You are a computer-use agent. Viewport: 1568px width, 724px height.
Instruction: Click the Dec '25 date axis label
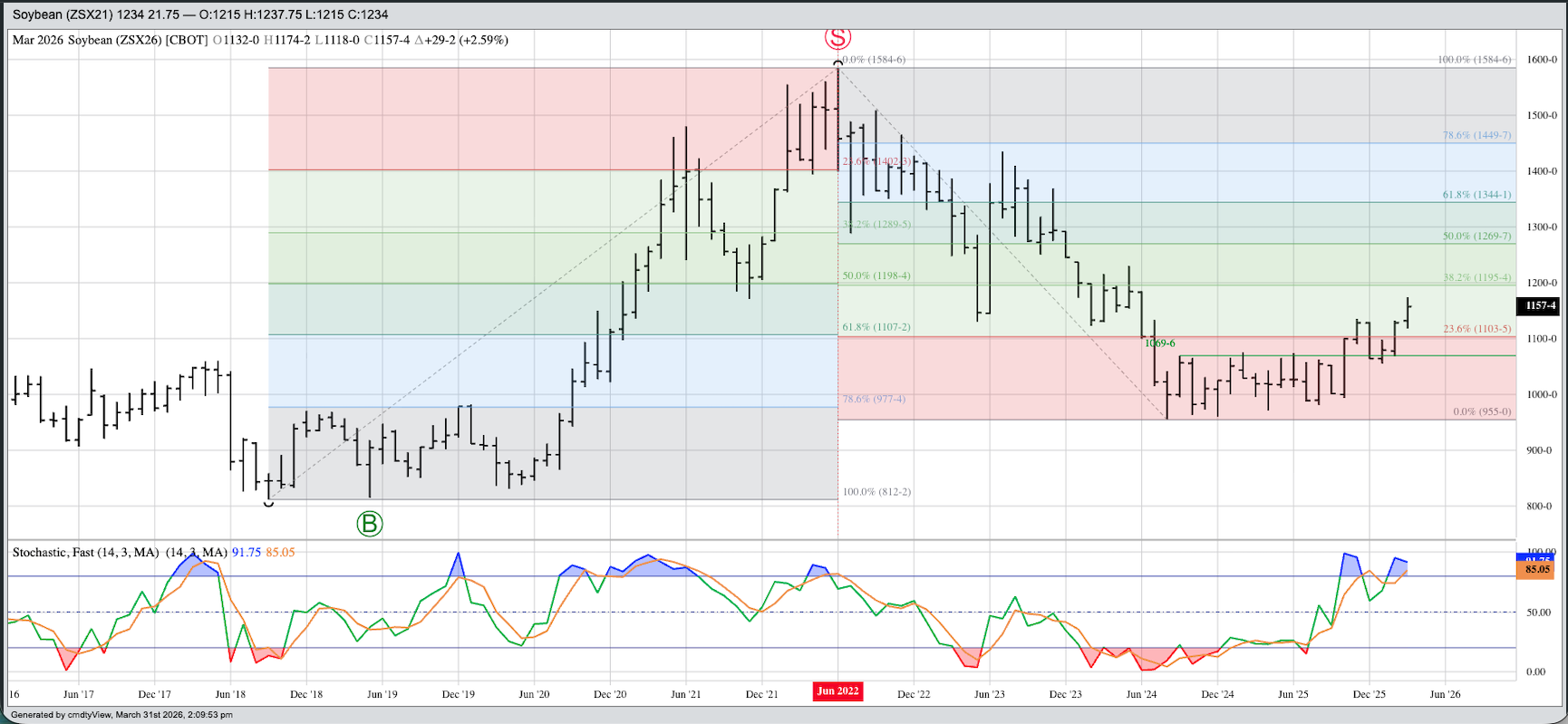click(1369, 694)
